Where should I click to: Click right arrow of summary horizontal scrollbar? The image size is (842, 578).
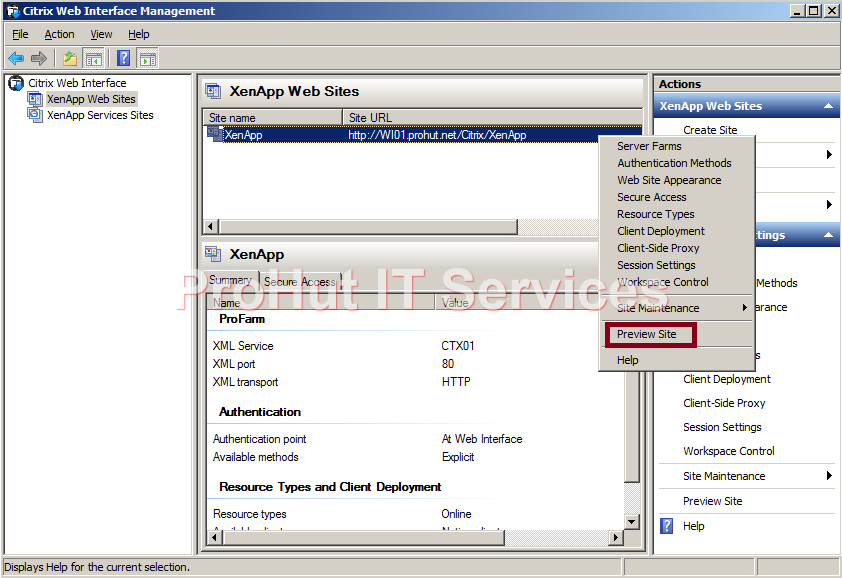pyautogui.click(x=616, y=537)
